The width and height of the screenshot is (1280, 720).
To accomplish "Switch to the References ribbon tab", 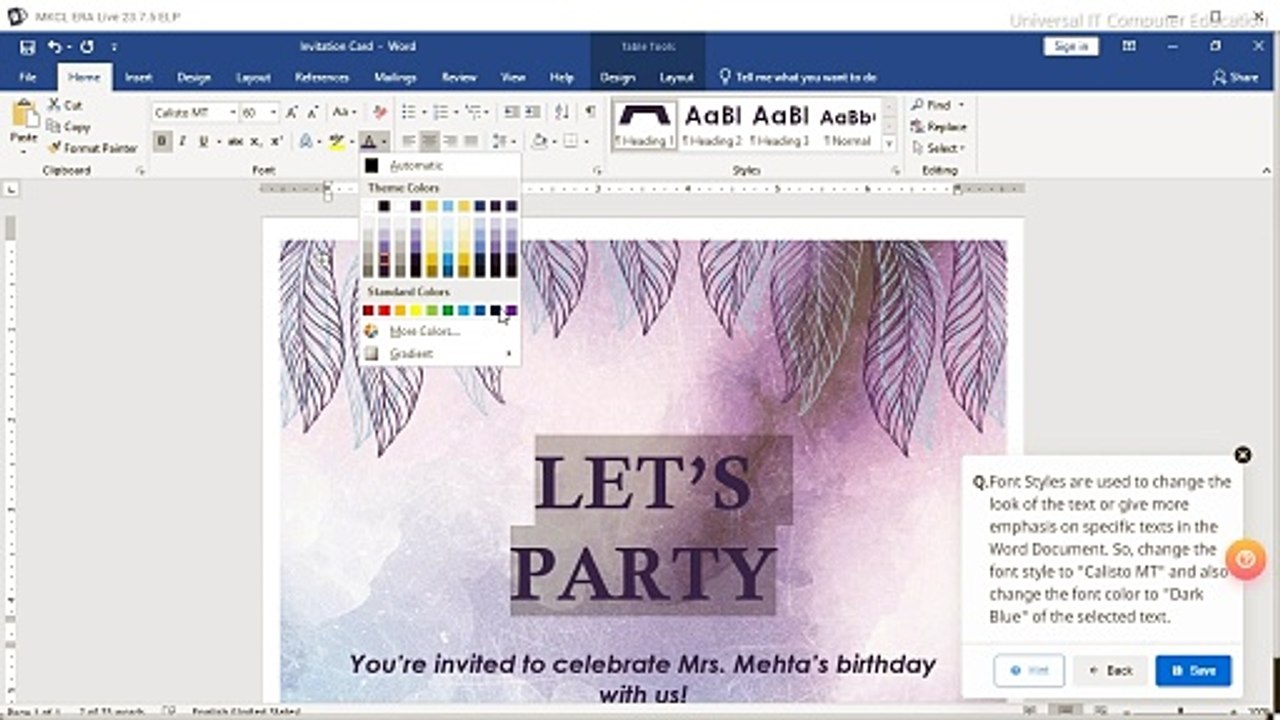I will point(322,77).
